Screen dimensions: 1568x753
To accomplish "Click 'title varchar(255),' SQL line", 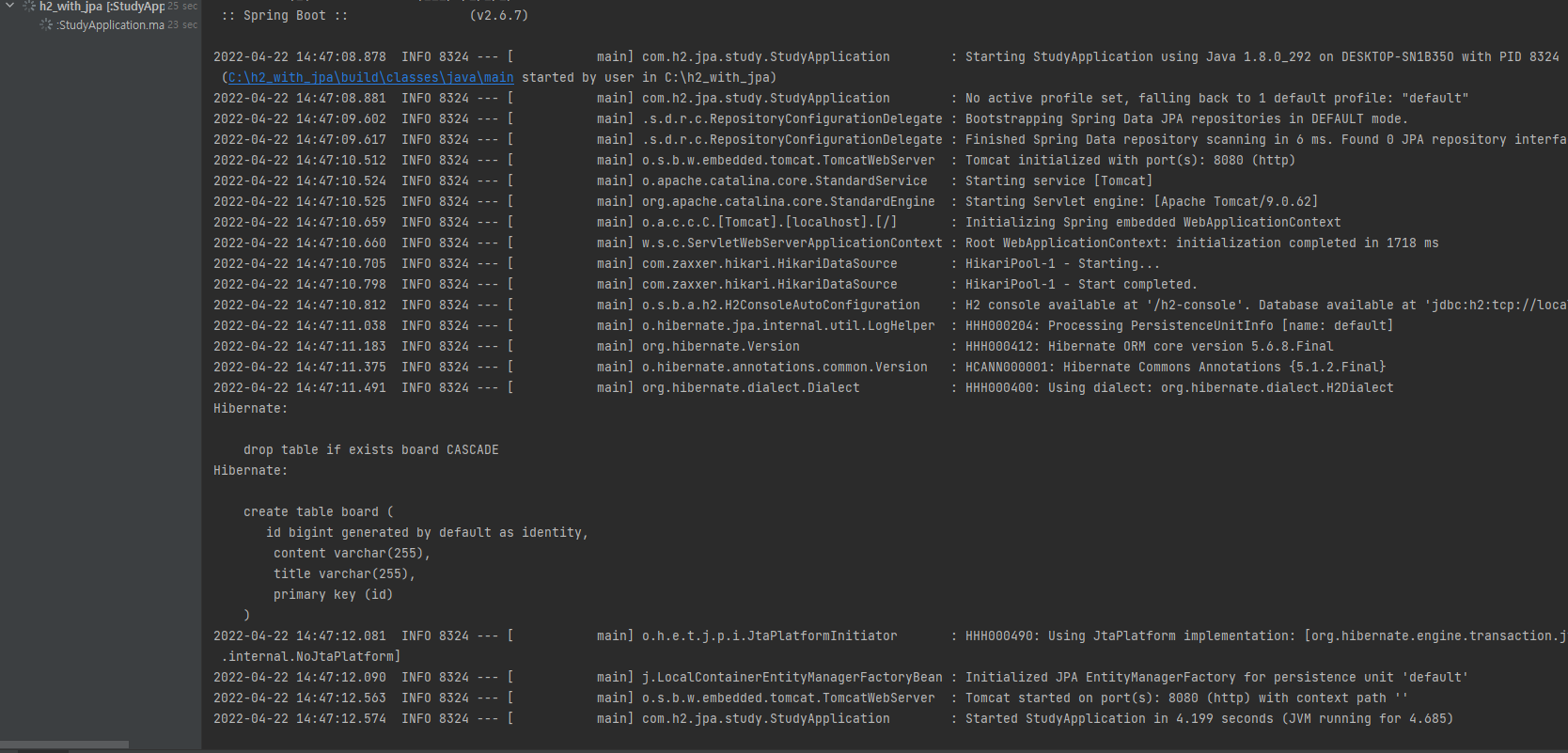I will pos(344,573).
